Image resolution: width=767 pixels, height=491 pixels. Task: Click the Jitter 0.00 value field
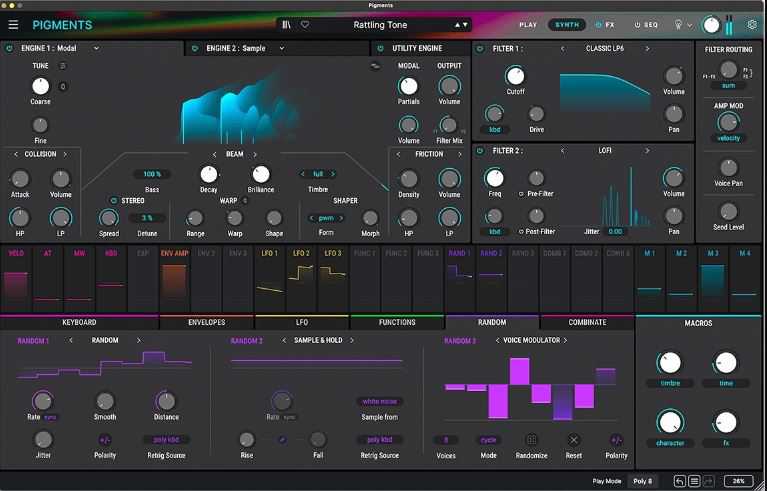(615, 231)
